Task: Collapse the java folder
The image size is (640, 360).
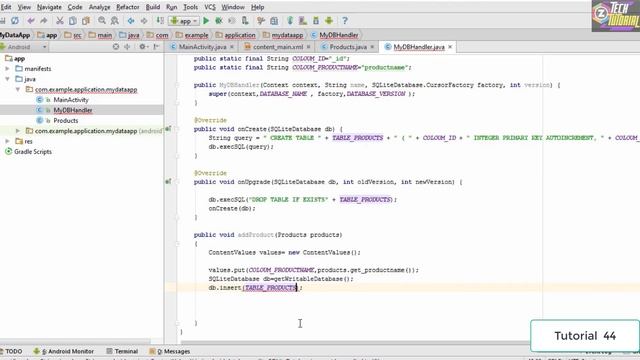Action: (7, 79)
